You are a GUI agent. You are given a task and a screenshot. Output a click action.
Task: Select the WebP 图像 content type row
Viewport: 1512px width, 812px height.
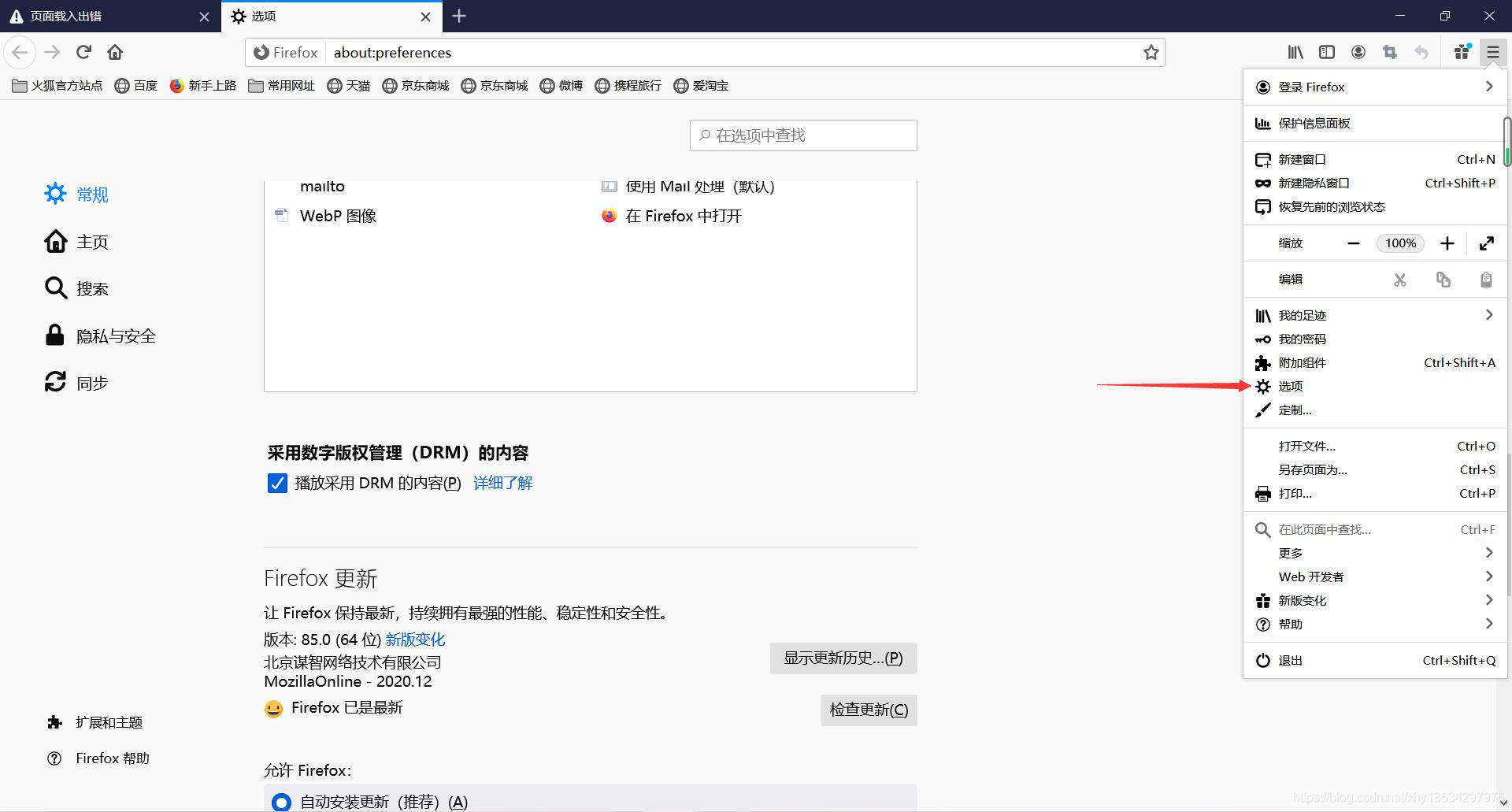[591, 216]
